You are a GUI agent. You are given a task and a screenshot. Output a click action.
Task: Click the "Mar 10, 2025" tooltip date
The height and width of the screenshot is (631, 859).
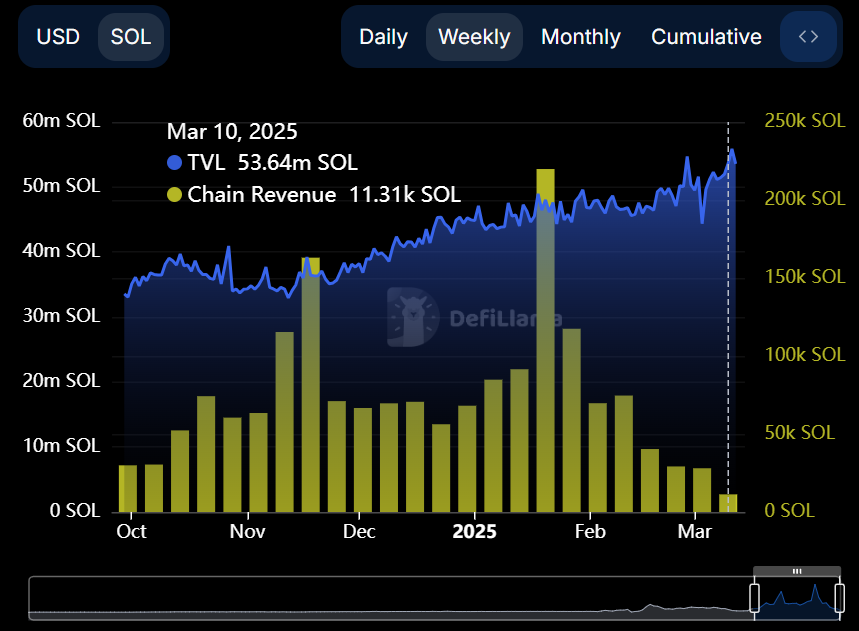tap(232, 131)
